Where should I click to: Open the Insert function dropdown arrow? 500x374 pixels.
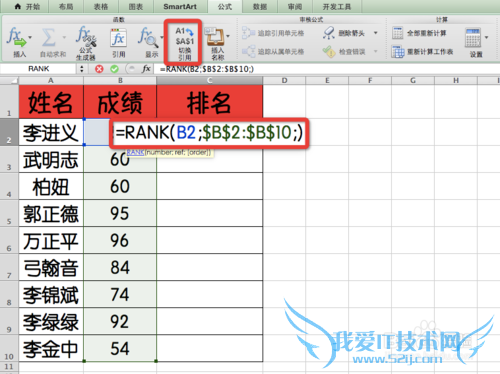tap(30, 37)
